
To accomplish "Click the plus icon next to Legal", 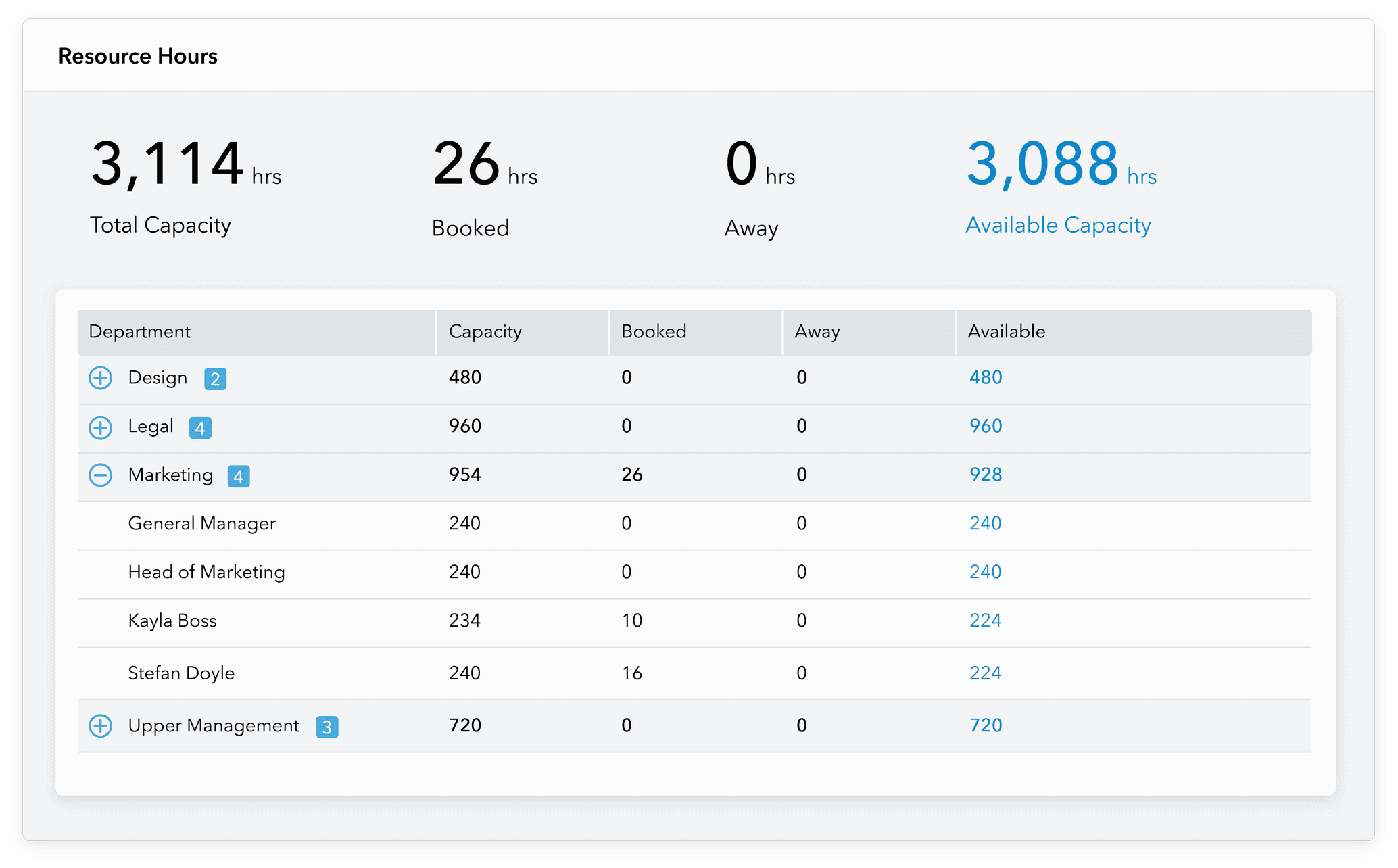I will tap(101, 427).
